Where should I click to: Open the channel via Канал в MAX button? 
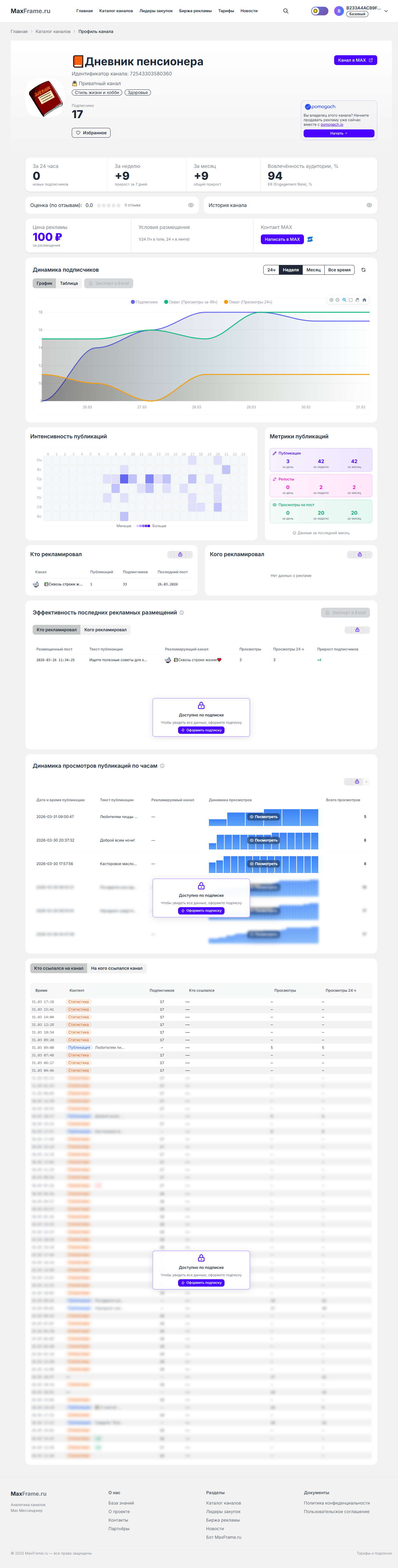point(355,60)
